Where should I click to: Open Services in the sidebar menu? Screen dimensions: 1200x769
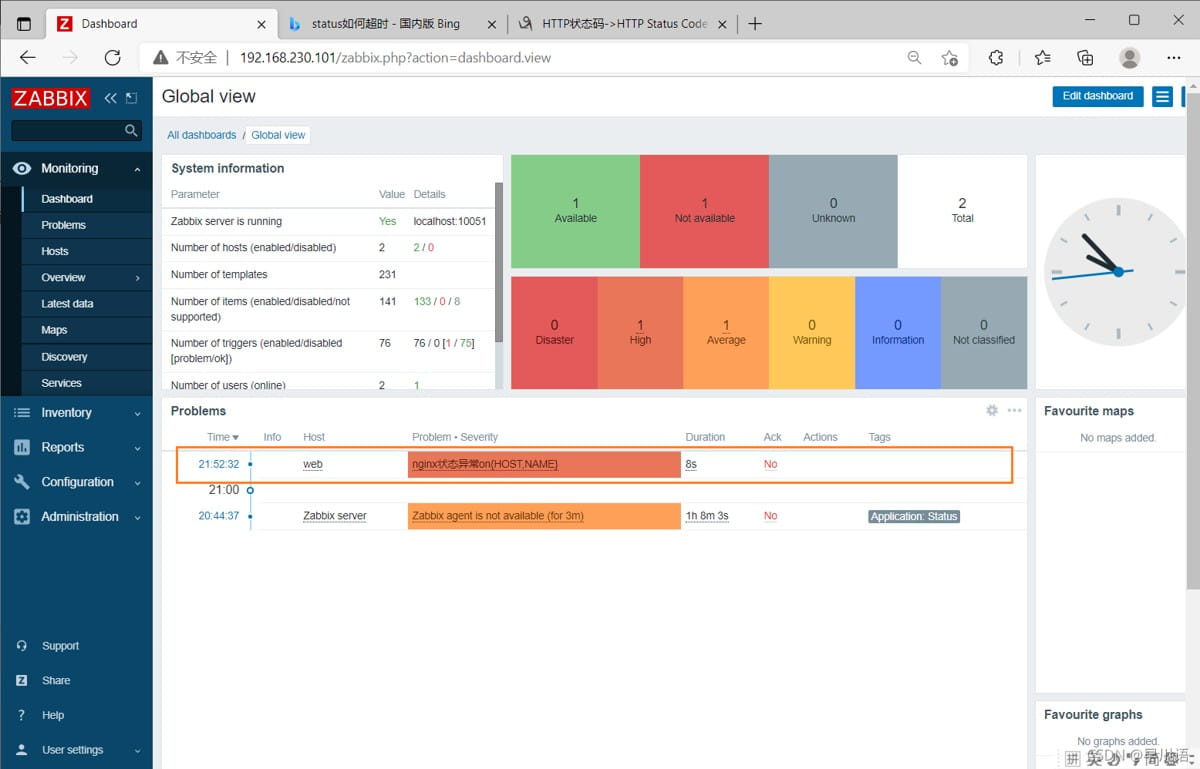point(61,383)
